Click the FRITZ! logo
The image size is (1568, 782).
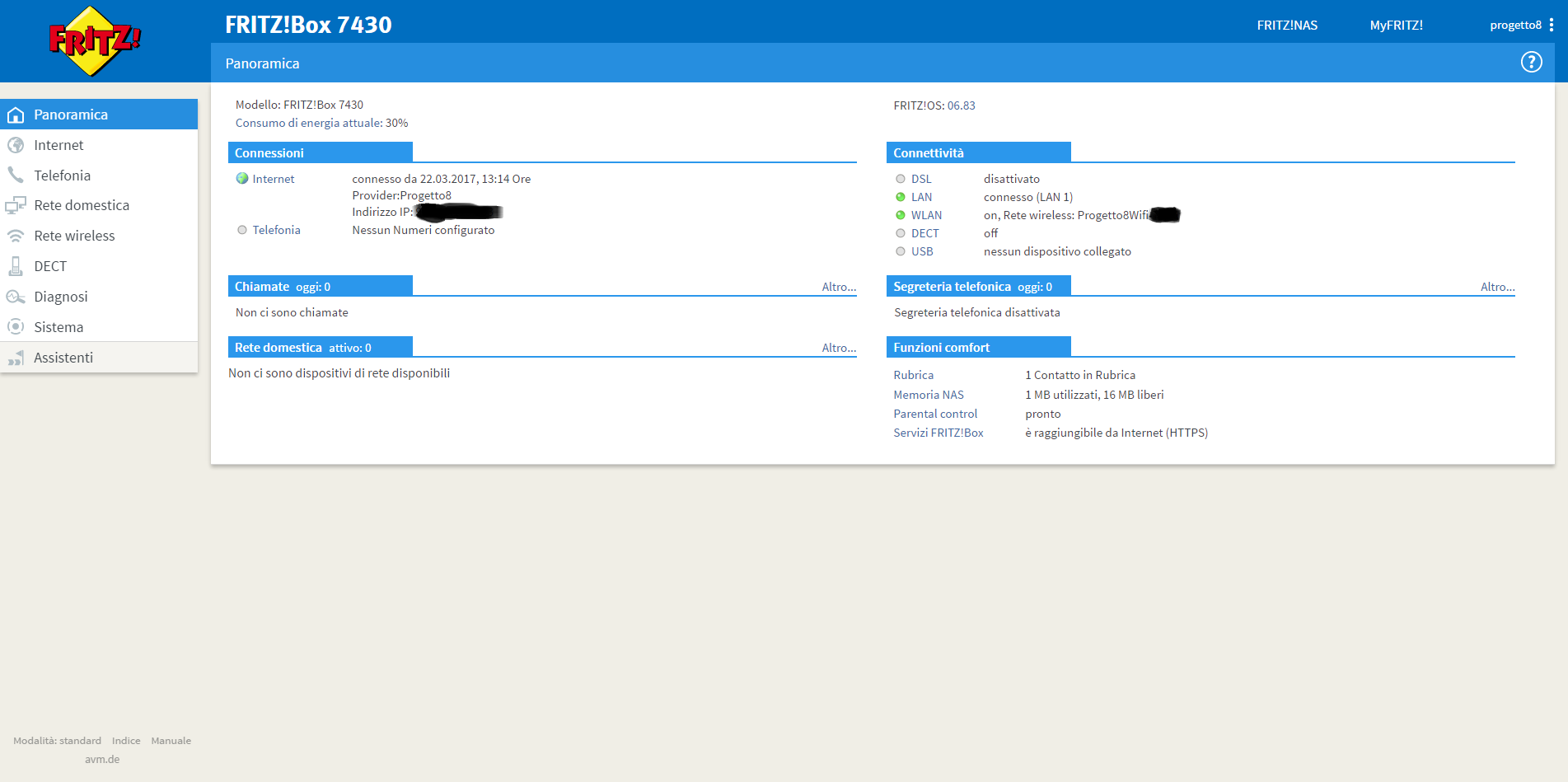[95, 40]
